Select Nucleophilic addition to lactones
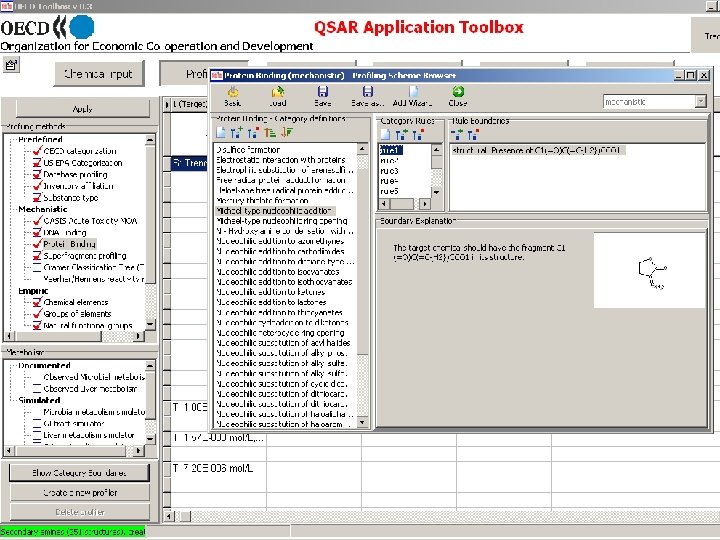 271,302
